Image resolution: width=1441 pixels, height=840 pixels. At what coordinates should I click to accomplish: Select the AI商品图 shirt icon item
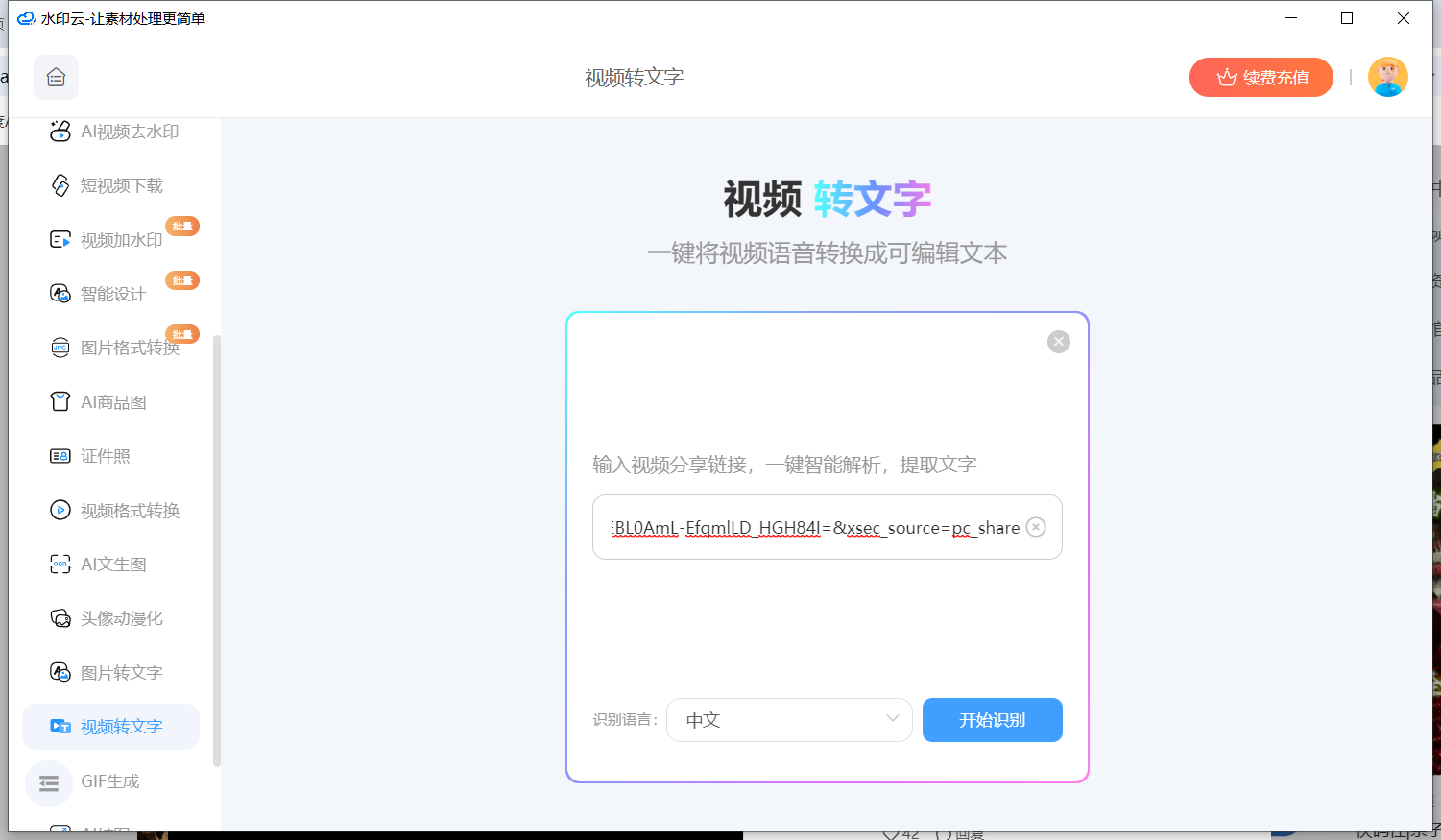tap(99, 402)
